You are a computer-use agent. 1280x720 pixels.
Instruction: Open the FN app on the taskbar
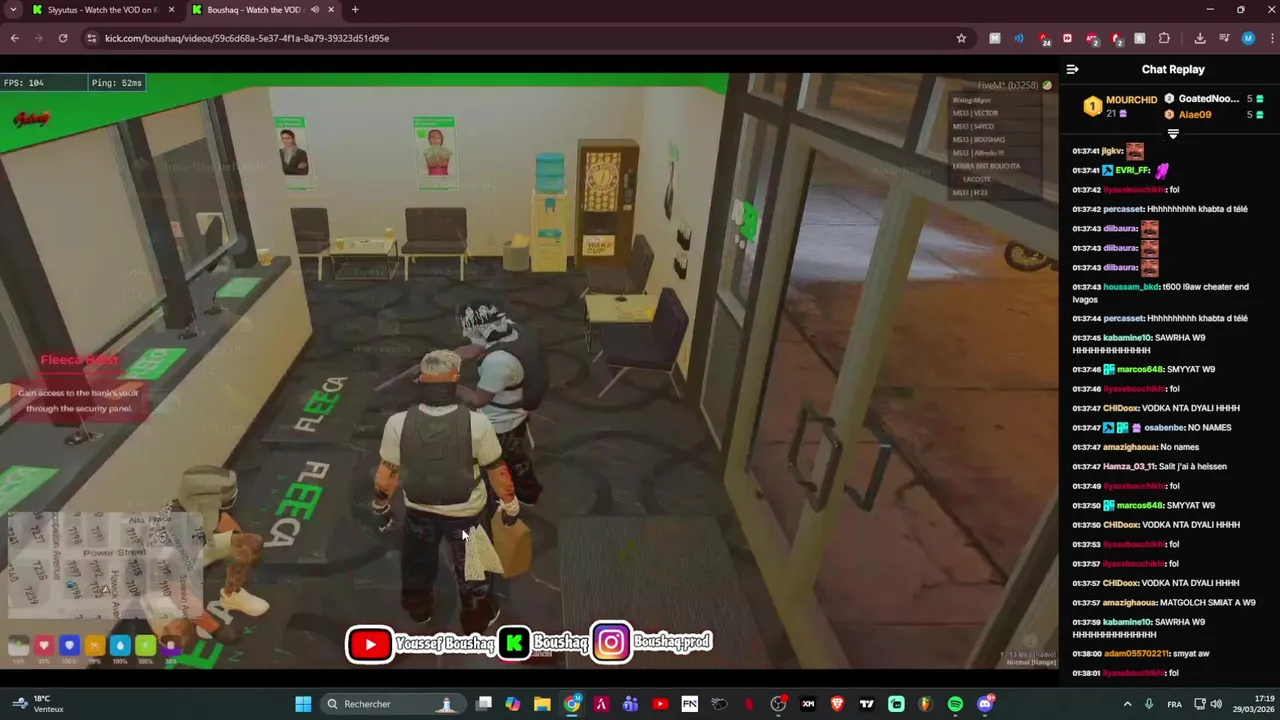[689, 704]
